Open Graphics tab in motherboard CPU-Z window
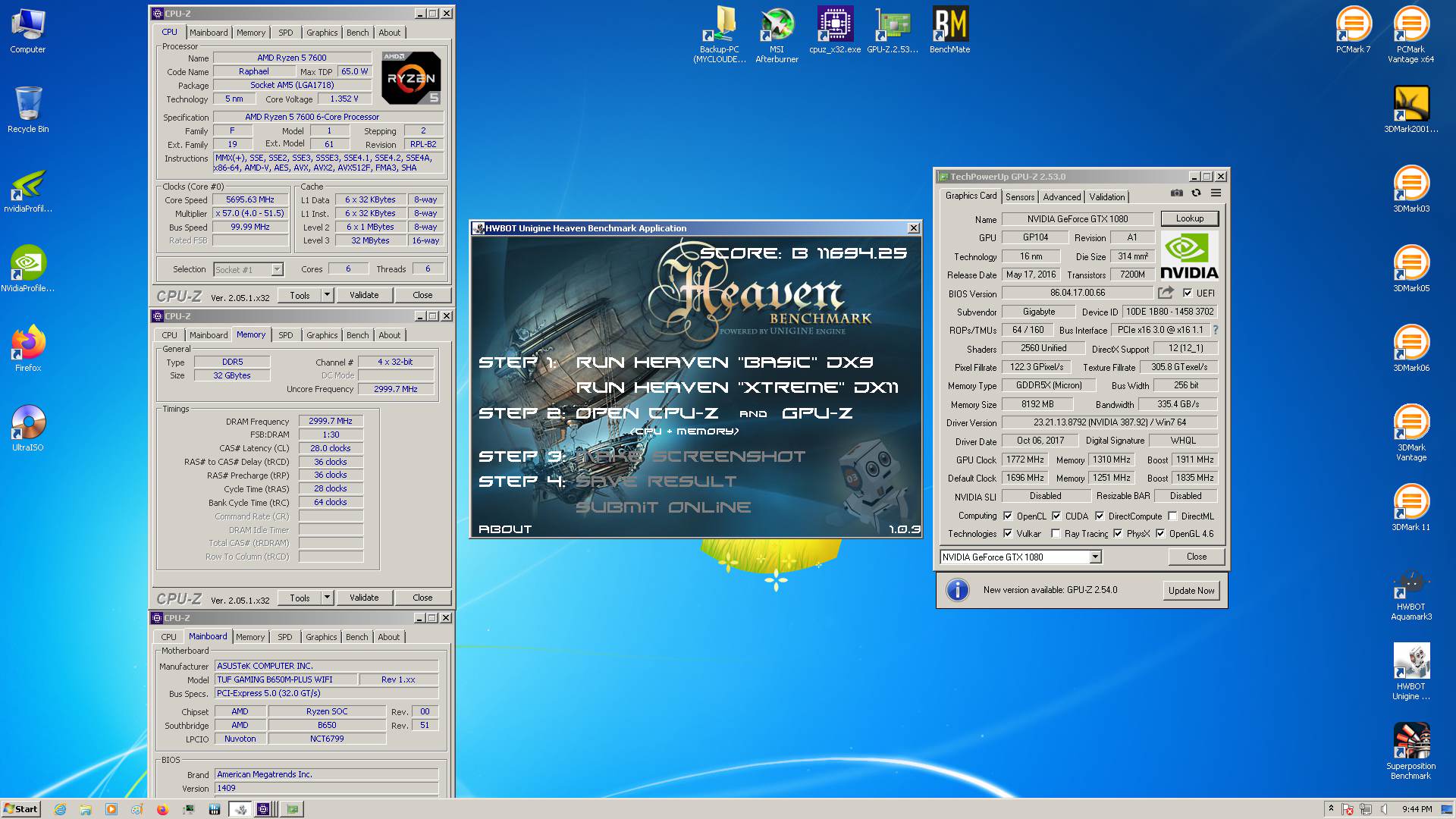 [321, 637]
